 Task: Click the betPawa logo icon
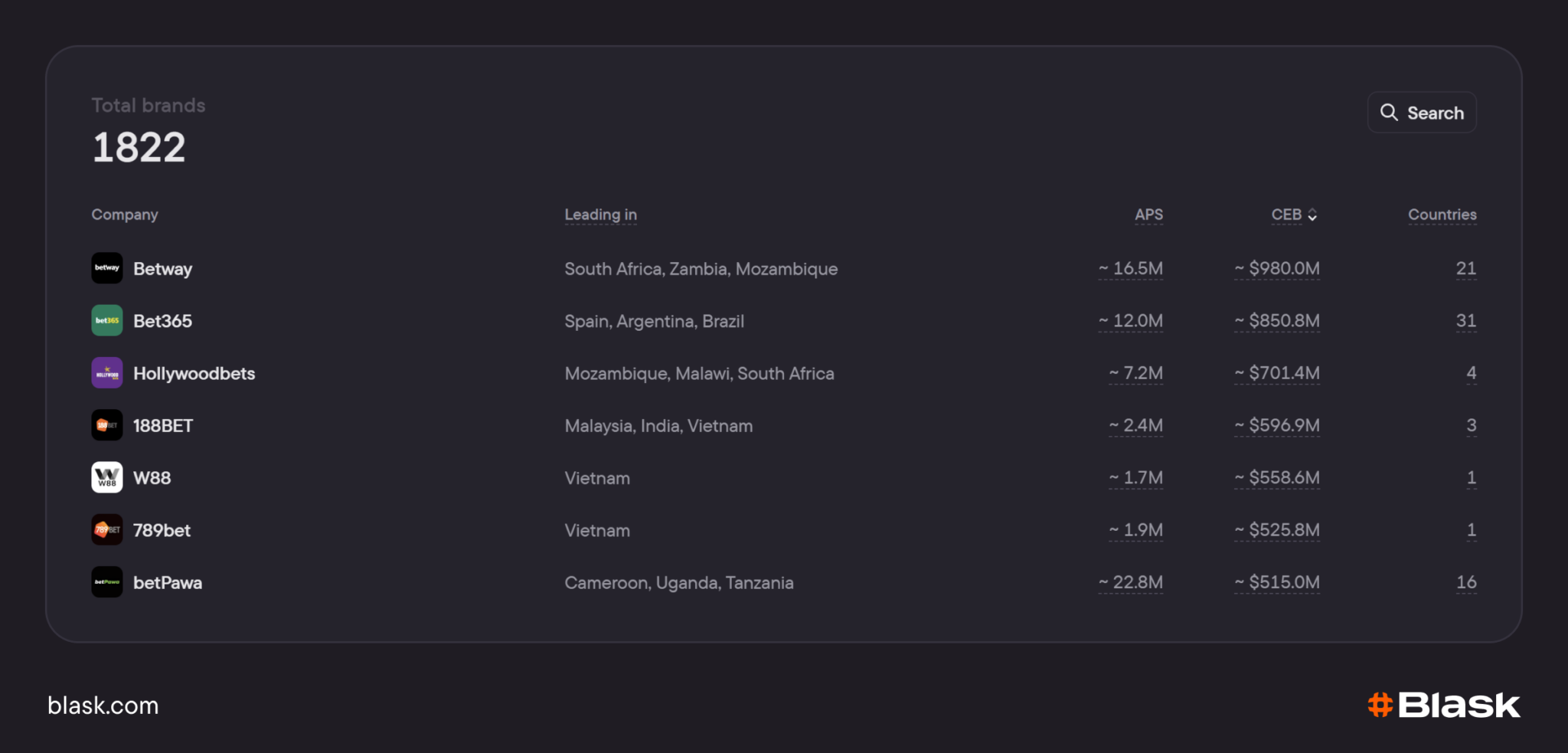click(107, 582)
